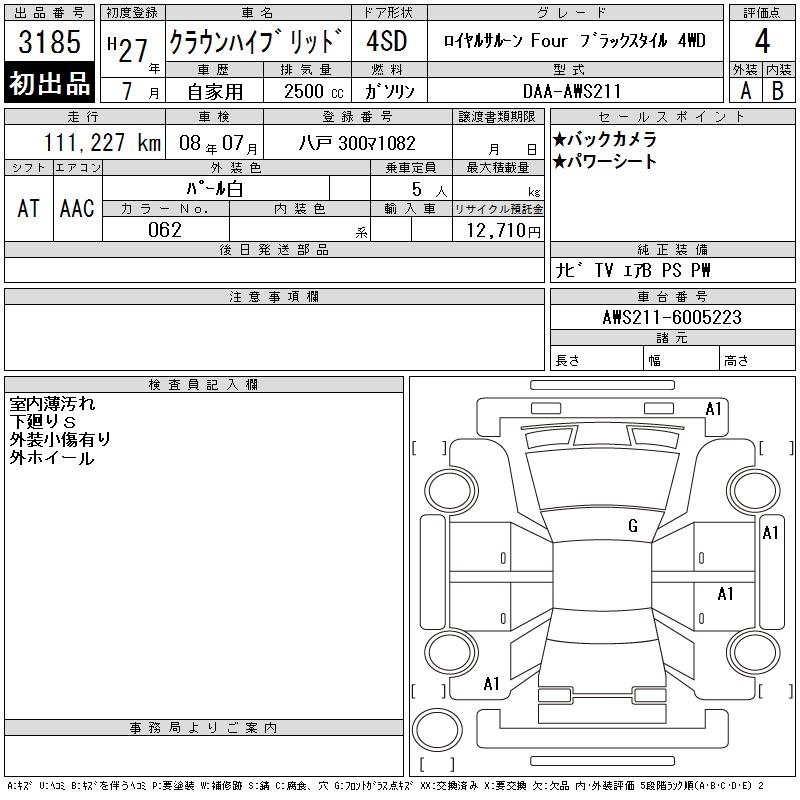Select the exterior color パール白
This screenshot has height=800, width=800.
coord(215,189)
